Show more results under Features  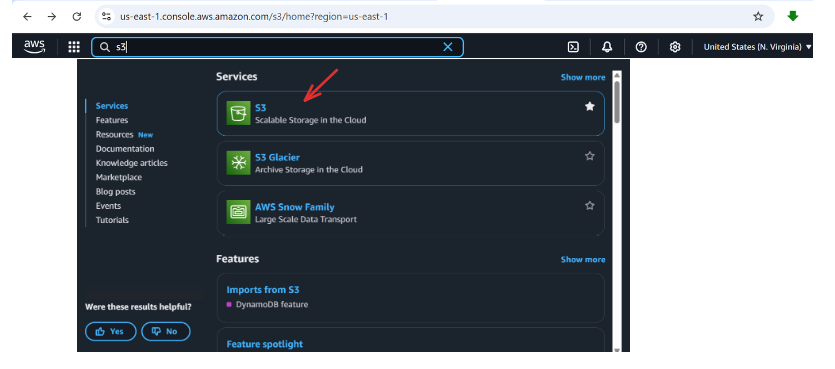pyautogui.click(x=583, y=259)
